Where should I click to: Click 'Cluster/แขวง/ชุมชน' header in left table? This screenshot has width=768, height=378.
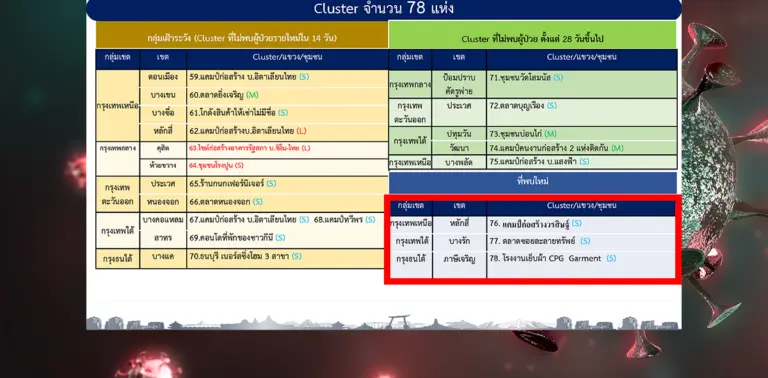pos(288,57)
